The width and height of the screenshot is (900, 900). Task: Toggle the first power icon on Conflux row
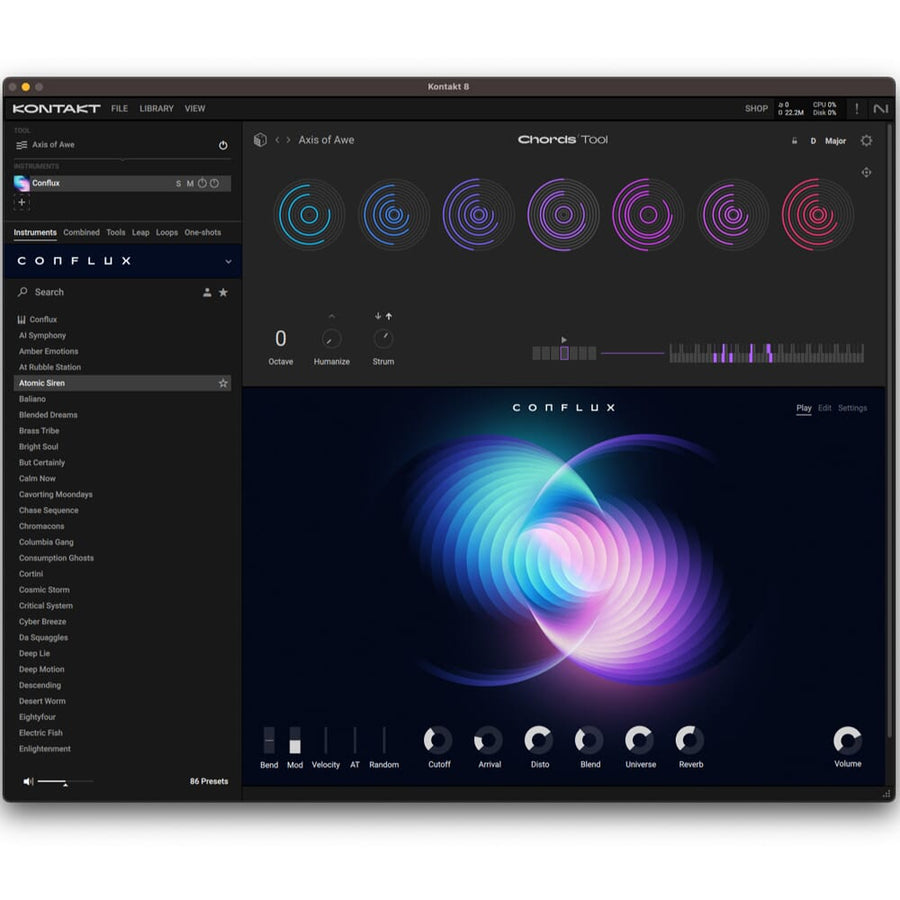(202, 184)
